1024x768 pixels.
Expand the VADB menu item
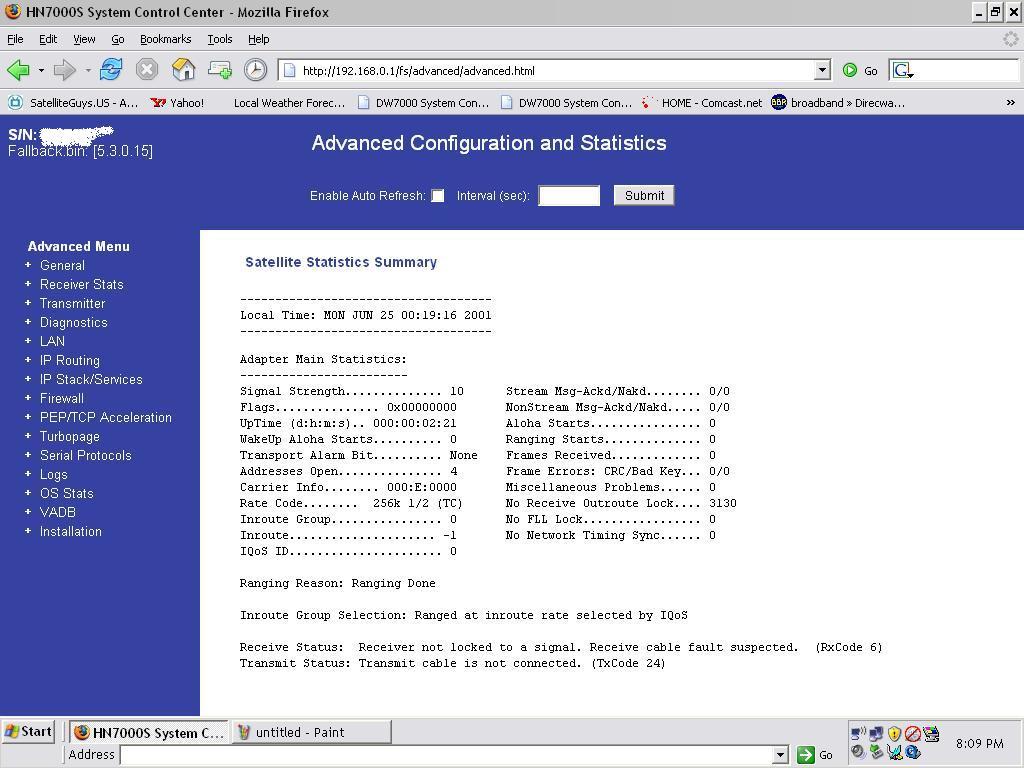tap(57, 512)
